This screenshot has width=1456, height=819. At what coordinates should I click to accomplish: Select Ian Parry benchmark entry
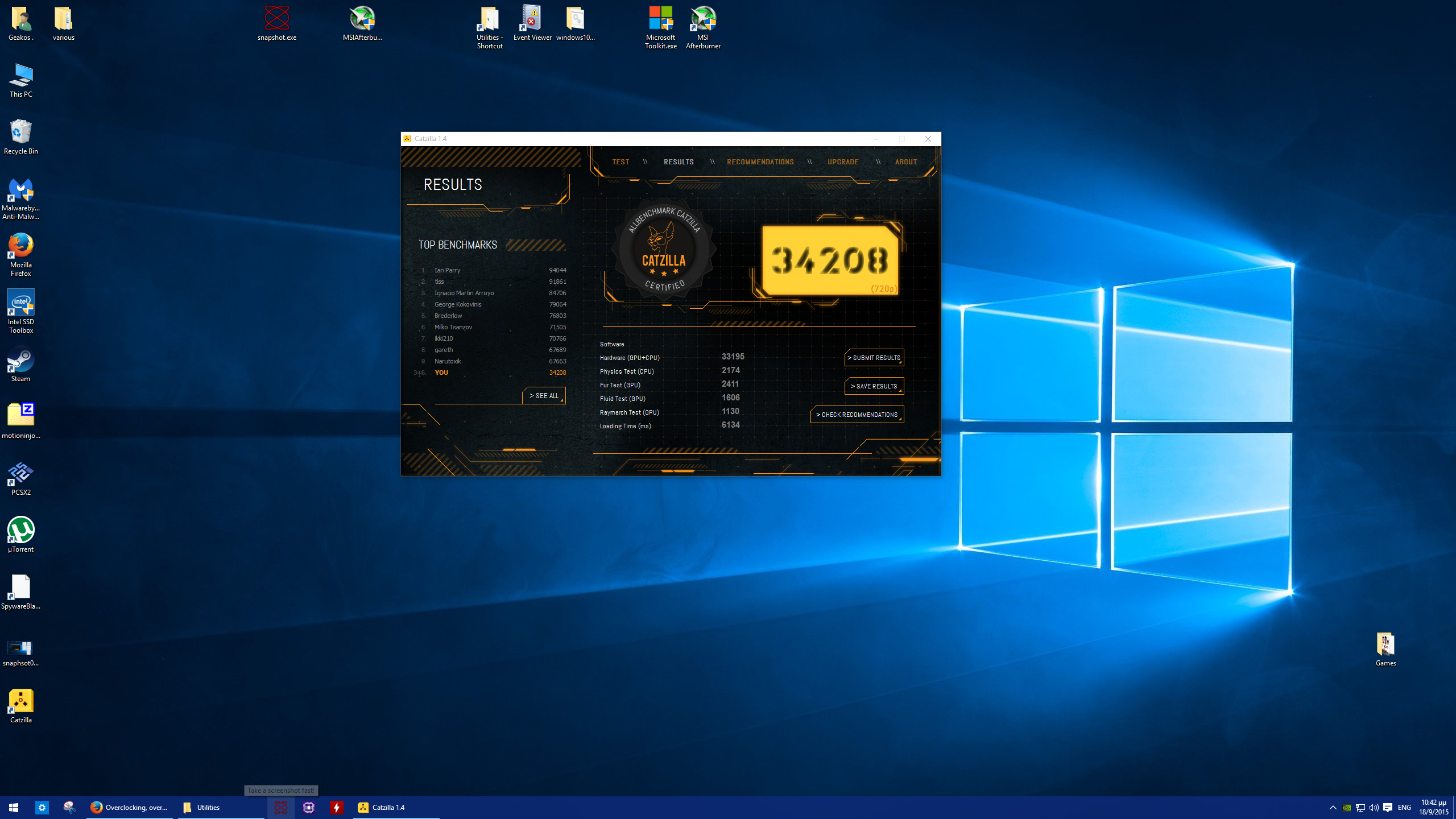click(493, 270)
